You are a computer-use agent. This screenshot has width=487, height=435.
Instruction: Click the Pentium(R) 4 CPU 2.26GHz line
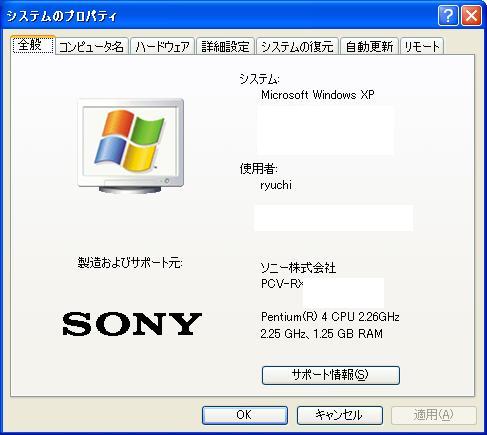(330, 316)
